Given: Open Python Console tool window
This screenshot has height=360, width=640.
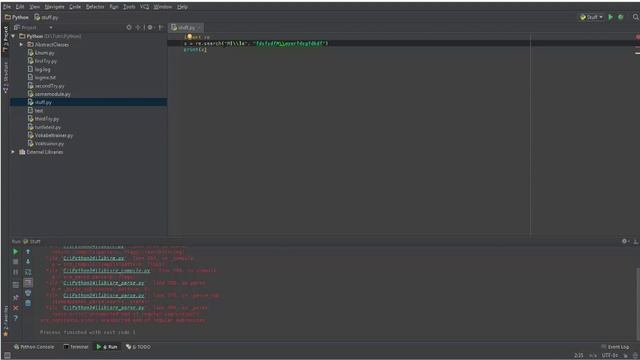Looking at the screenshot, I should point(34,347).
